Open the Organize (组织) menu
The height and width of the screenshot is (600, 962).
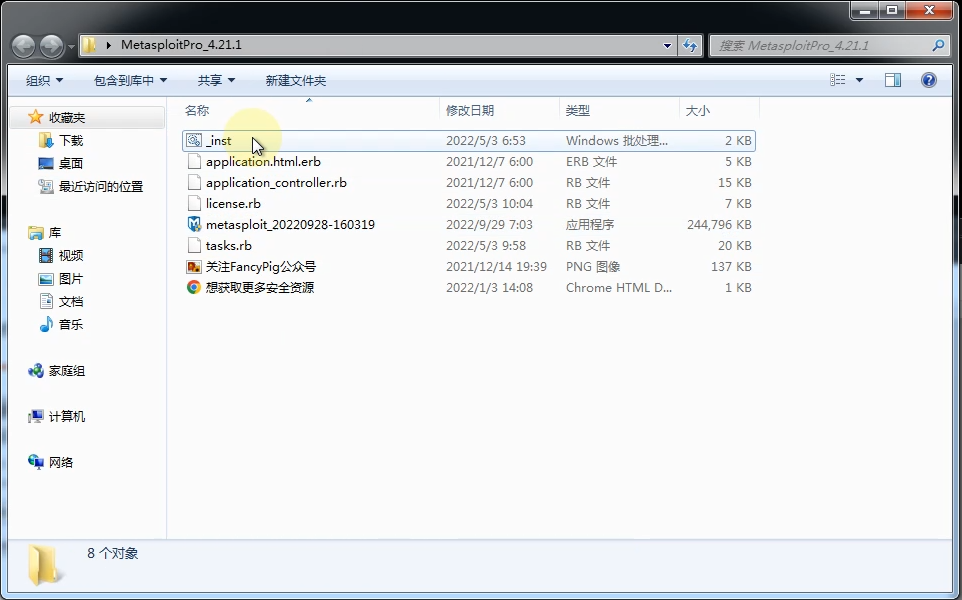(x=44, y=80)
